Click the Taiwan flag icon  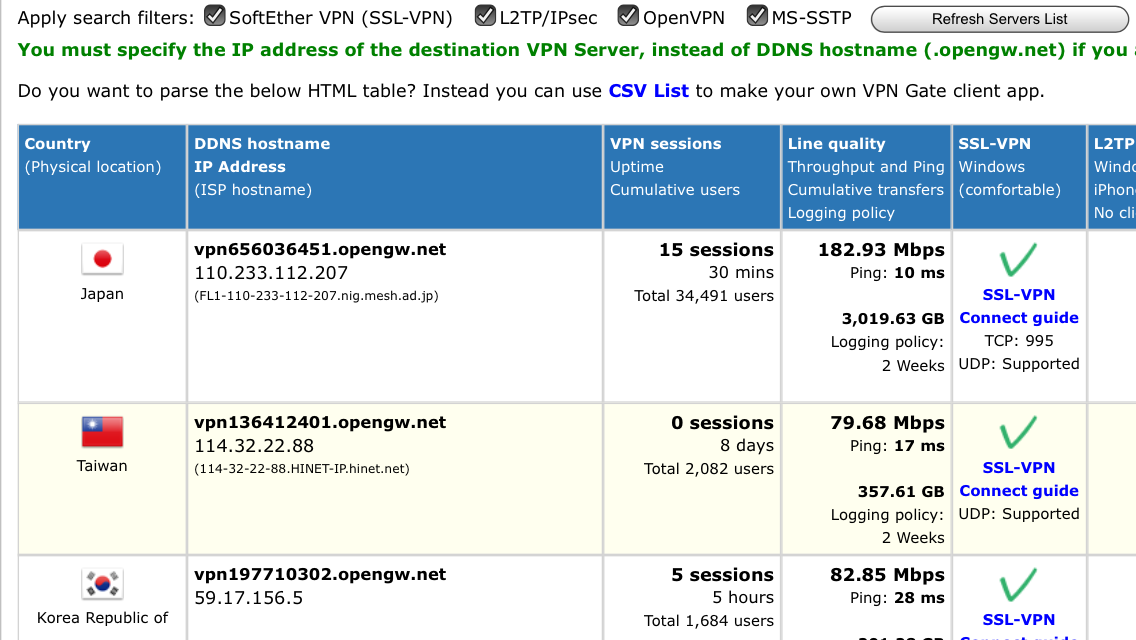coord(101,433)
